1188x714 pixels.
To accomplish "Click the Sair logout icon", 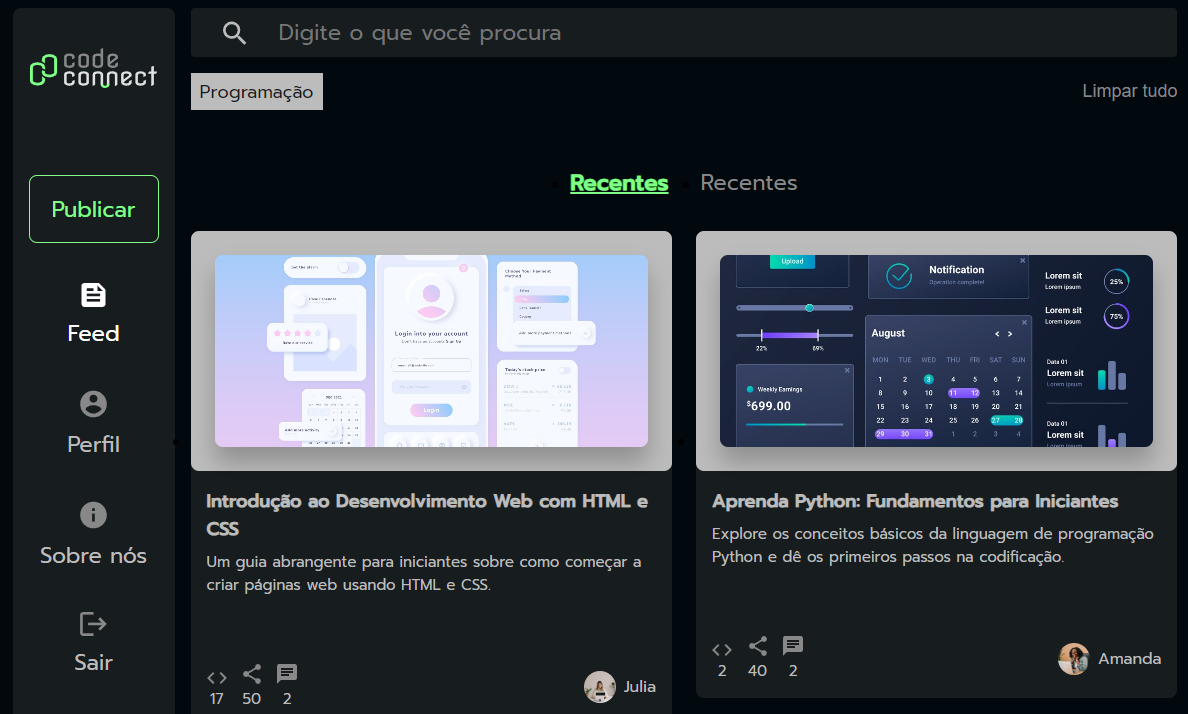I will (93, 625).
